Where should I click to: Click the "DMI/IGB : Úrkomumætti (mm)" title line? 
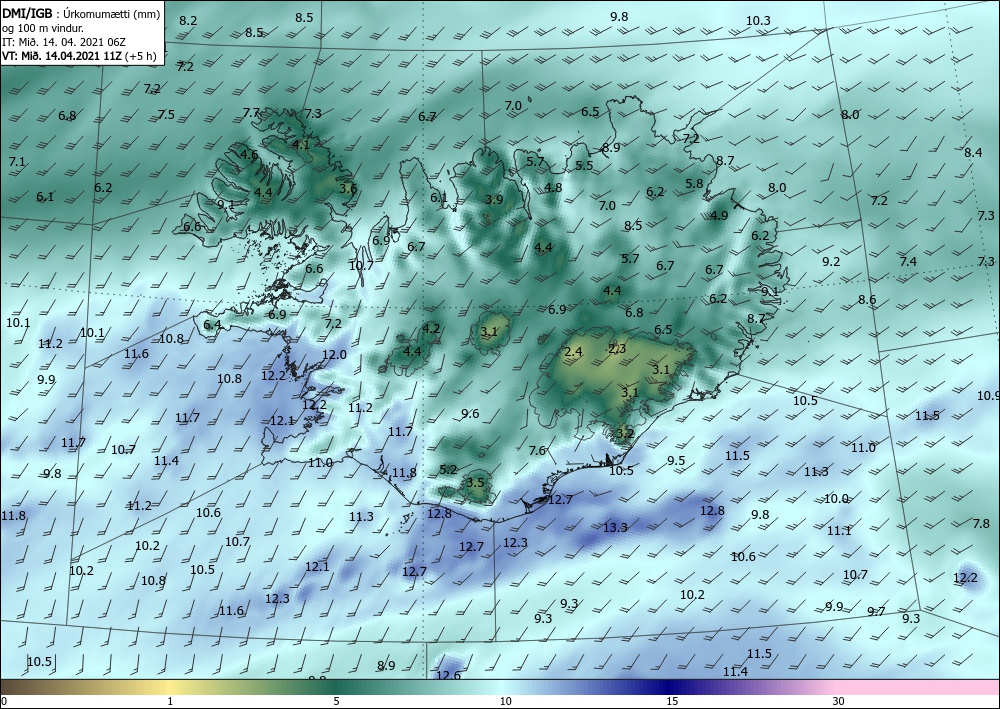click(81, 14)
